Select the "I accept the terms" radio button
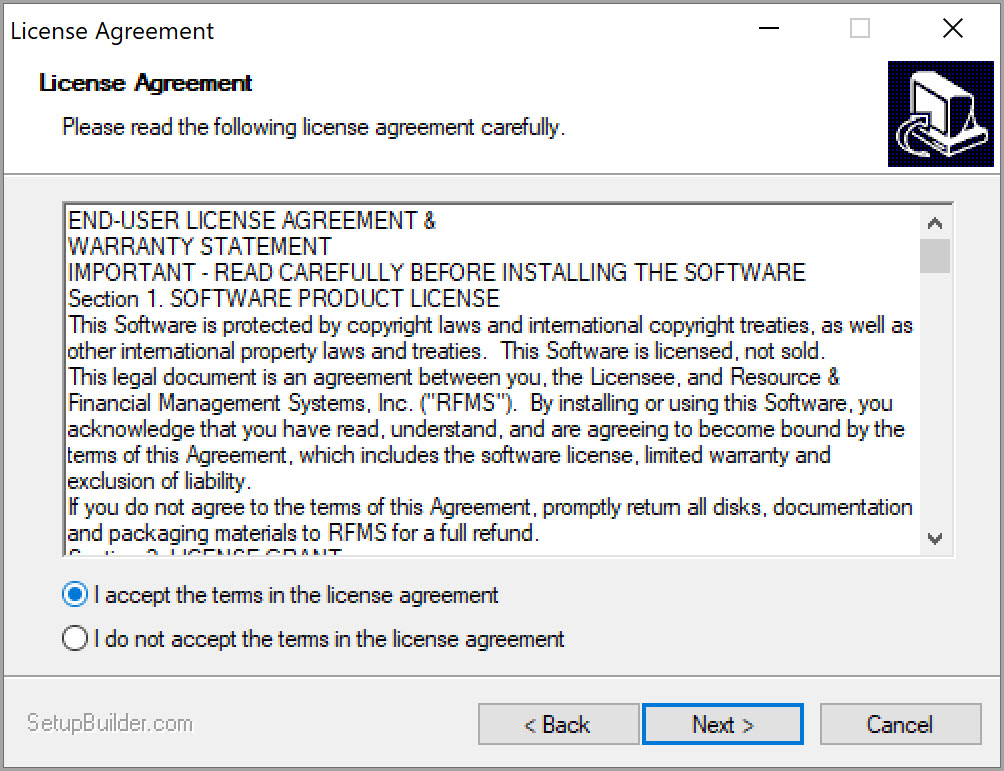Image resolution: width=1004 pixels, height=771 pixels. 74,595
